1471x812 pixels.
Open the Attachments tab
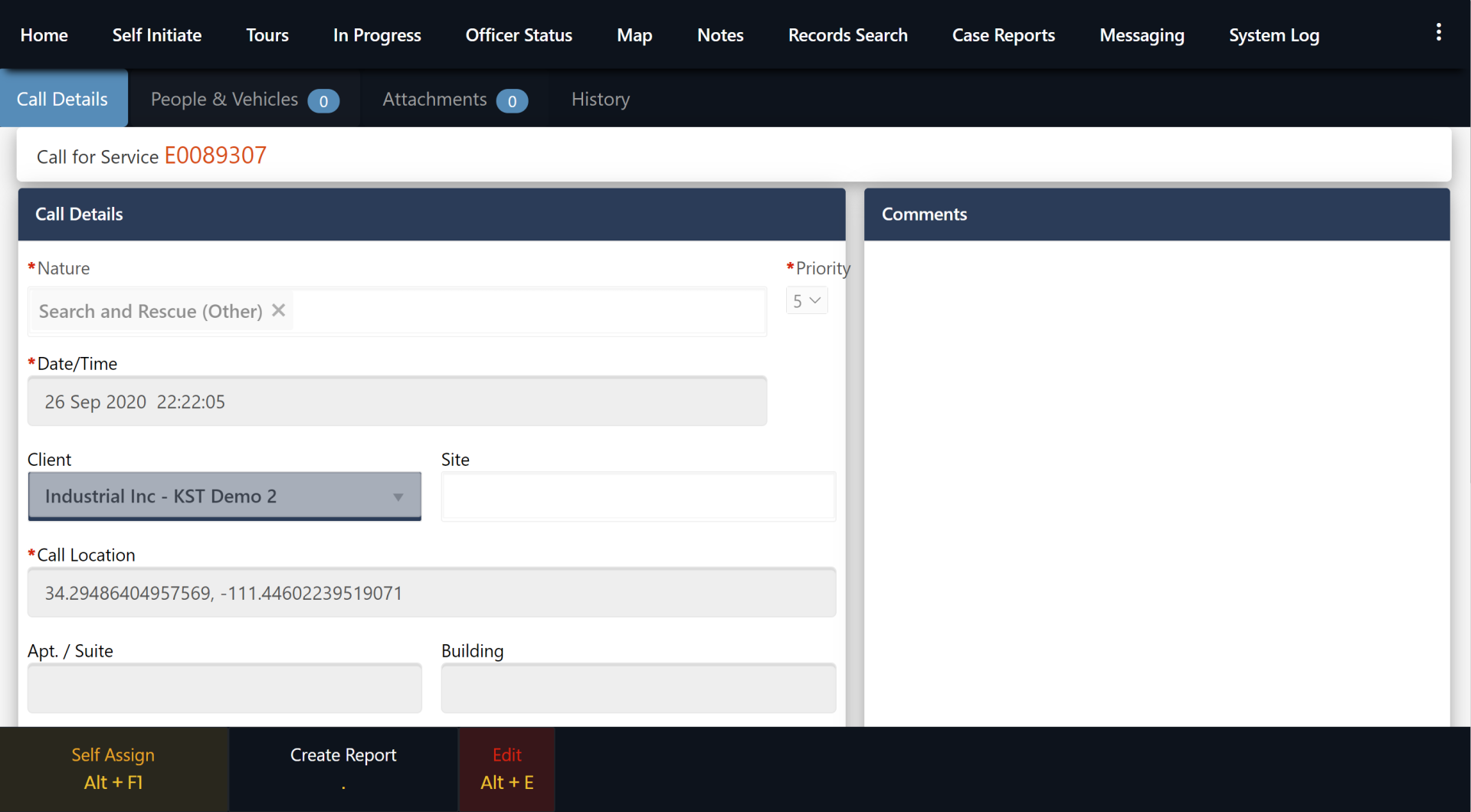tap(454, 100)
